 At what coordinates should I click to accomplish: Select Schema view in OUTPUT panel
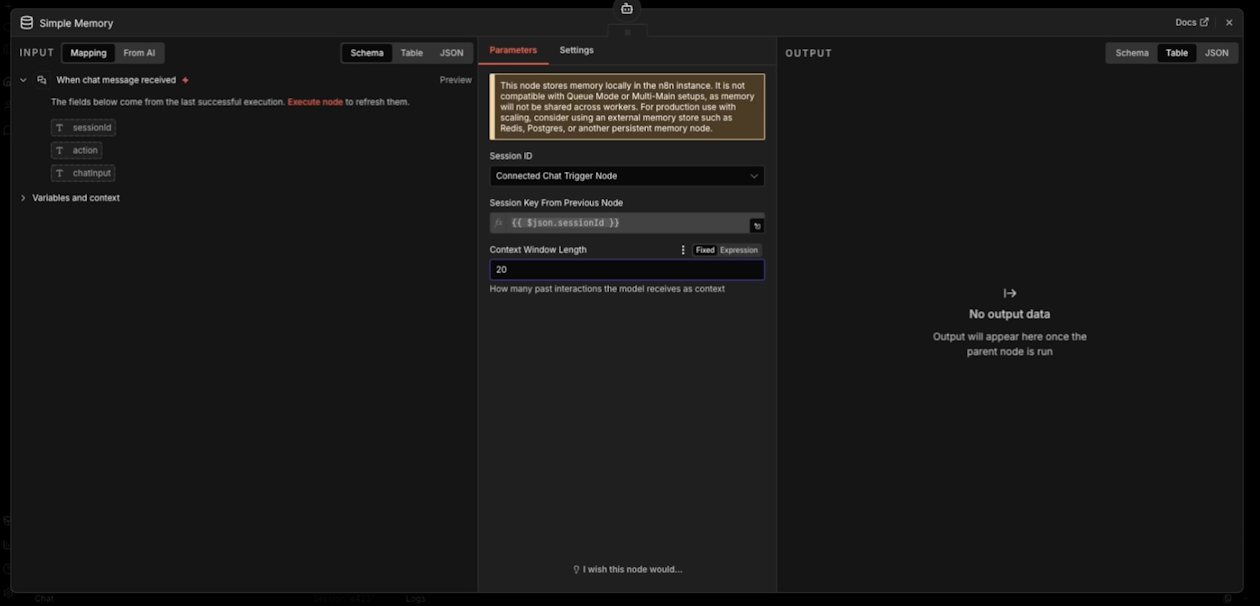(x=1132, y=53)
